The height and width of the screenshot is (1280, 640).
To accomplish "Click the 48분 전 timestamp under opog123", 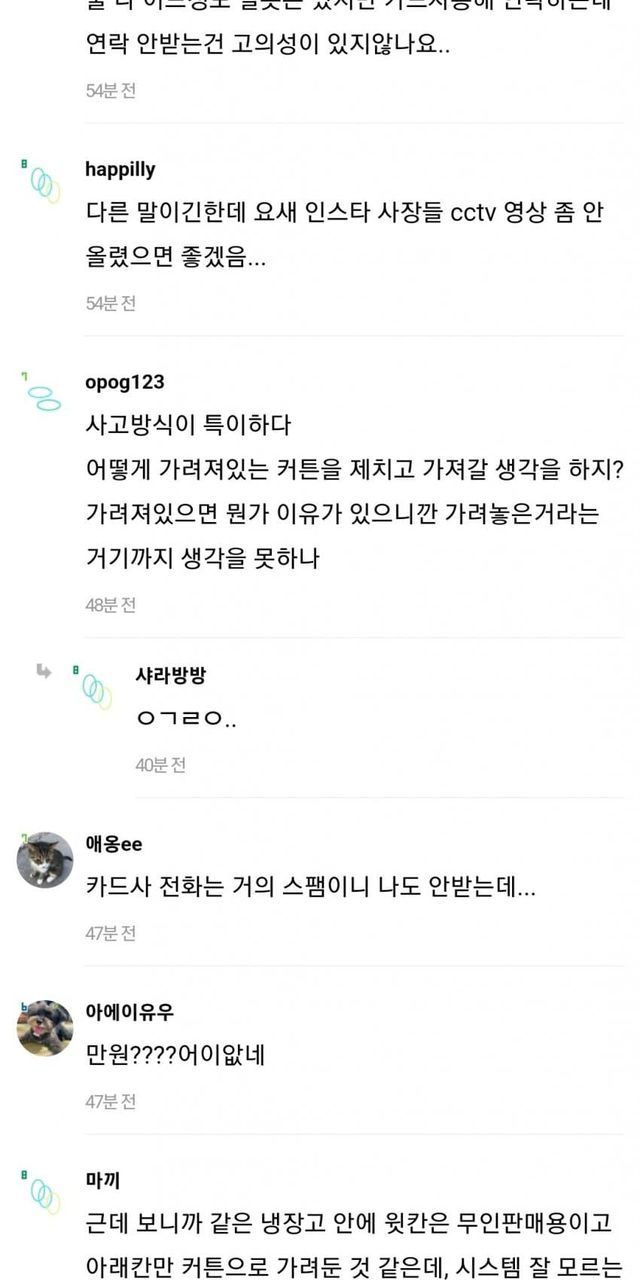I will (x=110, y=605).
